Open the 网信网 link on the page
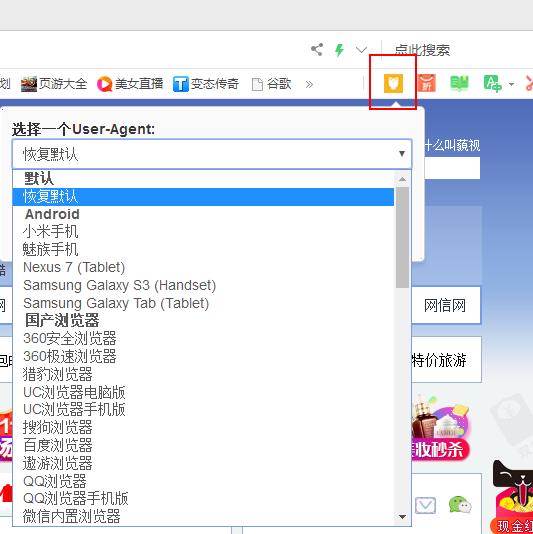This screenshot has width=533, height=534. [445, 305]
